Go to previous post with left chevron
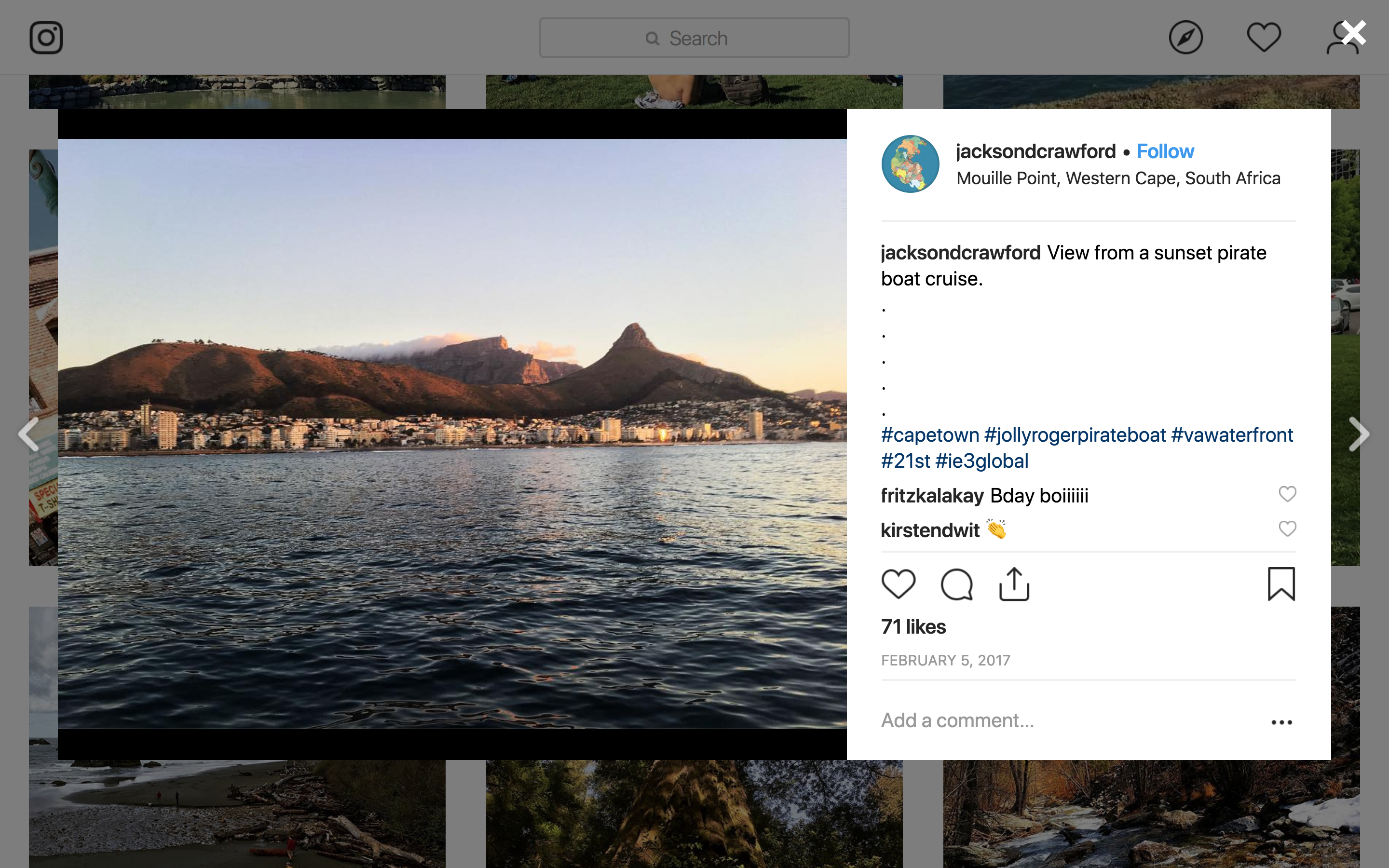This screenshot has height=868, width=1389. click(x=29, y=434)
